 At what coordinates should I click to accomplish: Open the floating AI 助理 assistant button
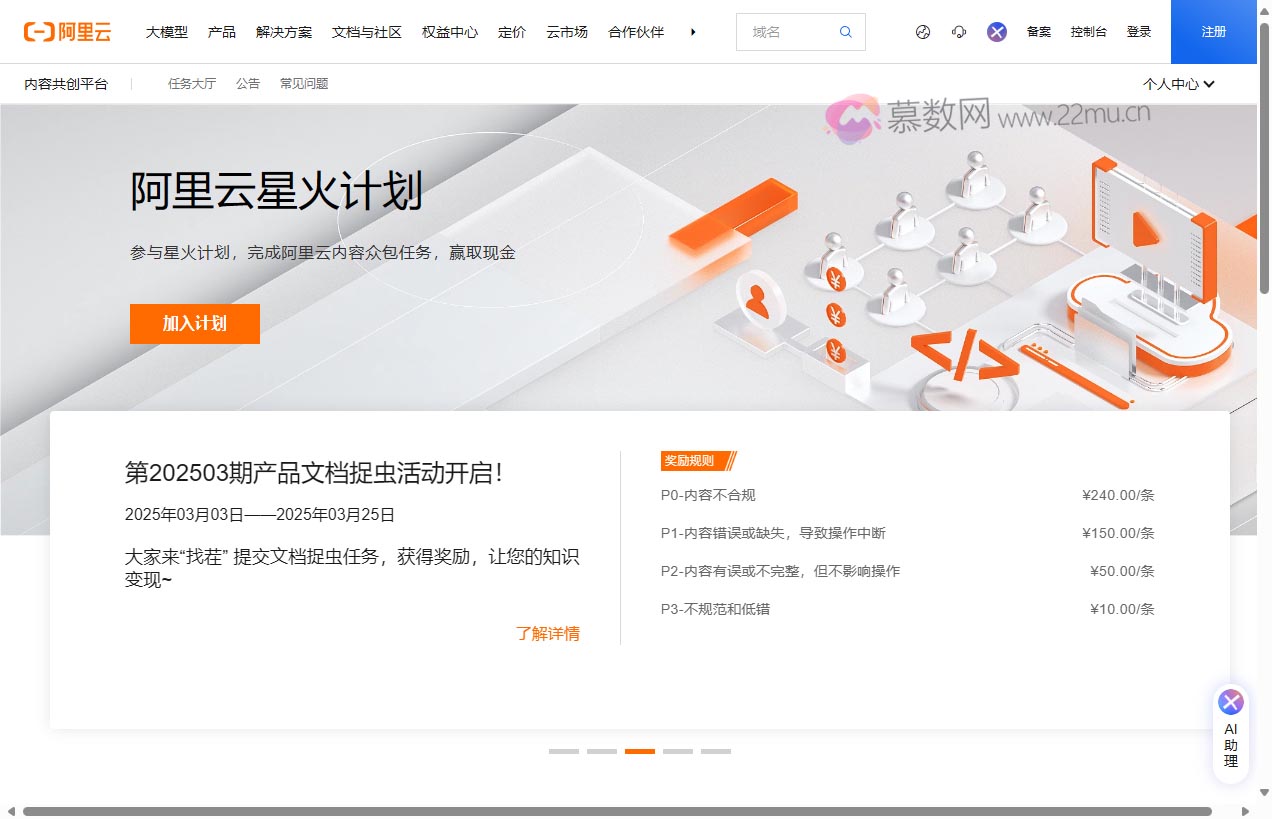click(1231, 733)
